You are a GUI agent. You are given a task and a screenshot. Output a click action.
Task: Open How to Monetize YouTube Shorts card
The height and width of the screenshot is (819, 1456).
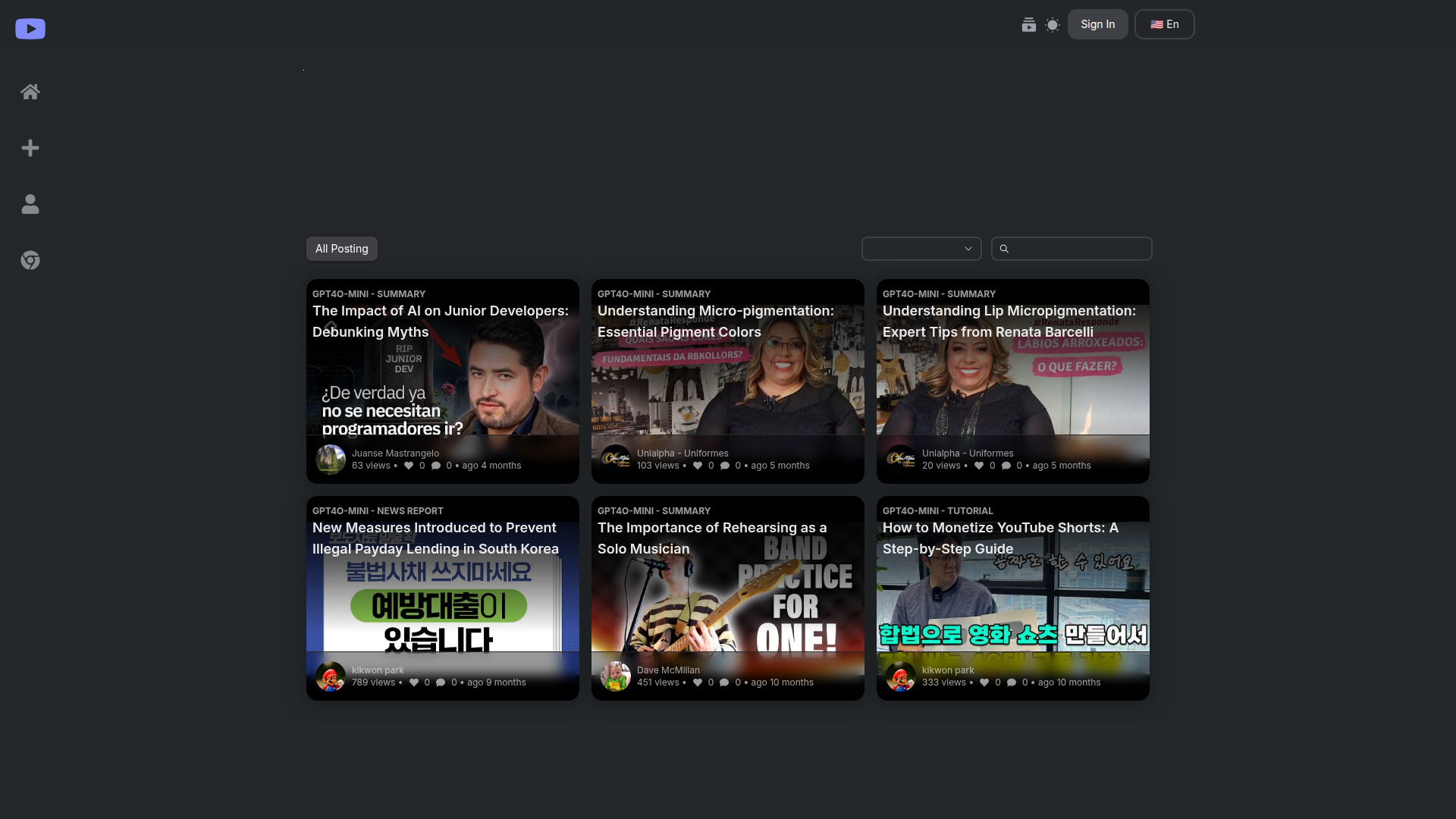(1012, 599)
